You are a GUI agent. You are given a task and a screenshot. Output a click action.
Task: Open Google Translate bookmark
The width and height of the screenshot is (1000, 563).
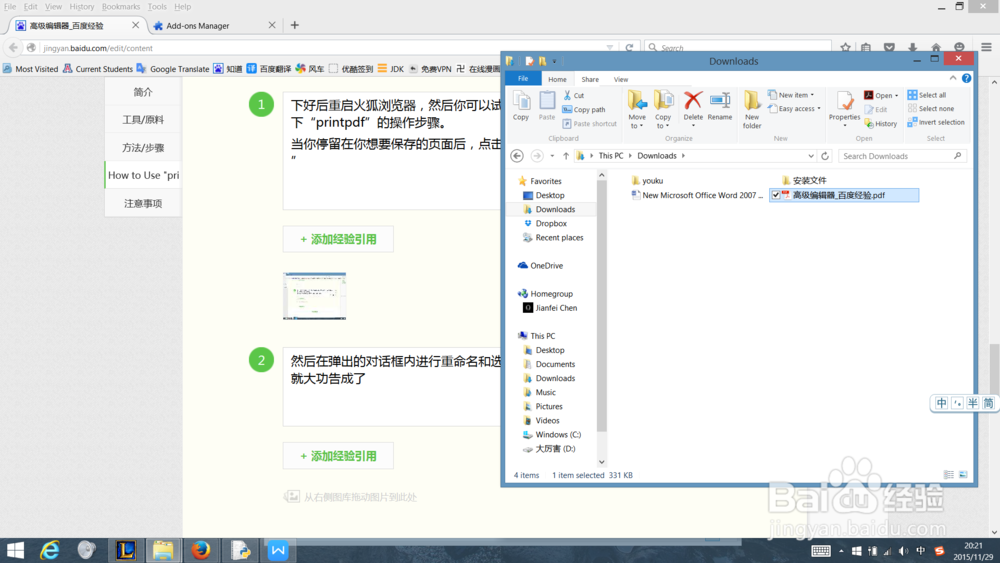(x=173, y=69)
